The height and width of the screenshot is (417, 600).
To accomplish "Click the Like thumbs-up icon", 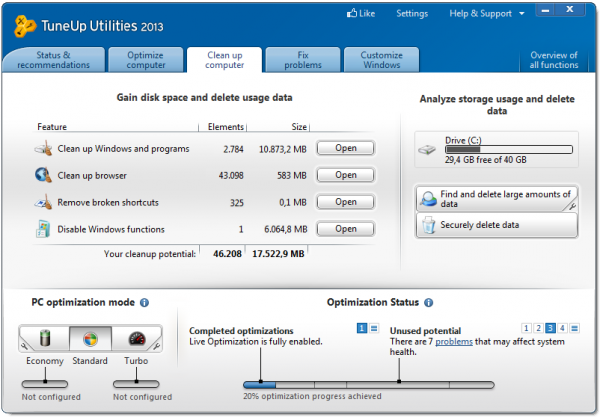I will click(x=352, y=13).
